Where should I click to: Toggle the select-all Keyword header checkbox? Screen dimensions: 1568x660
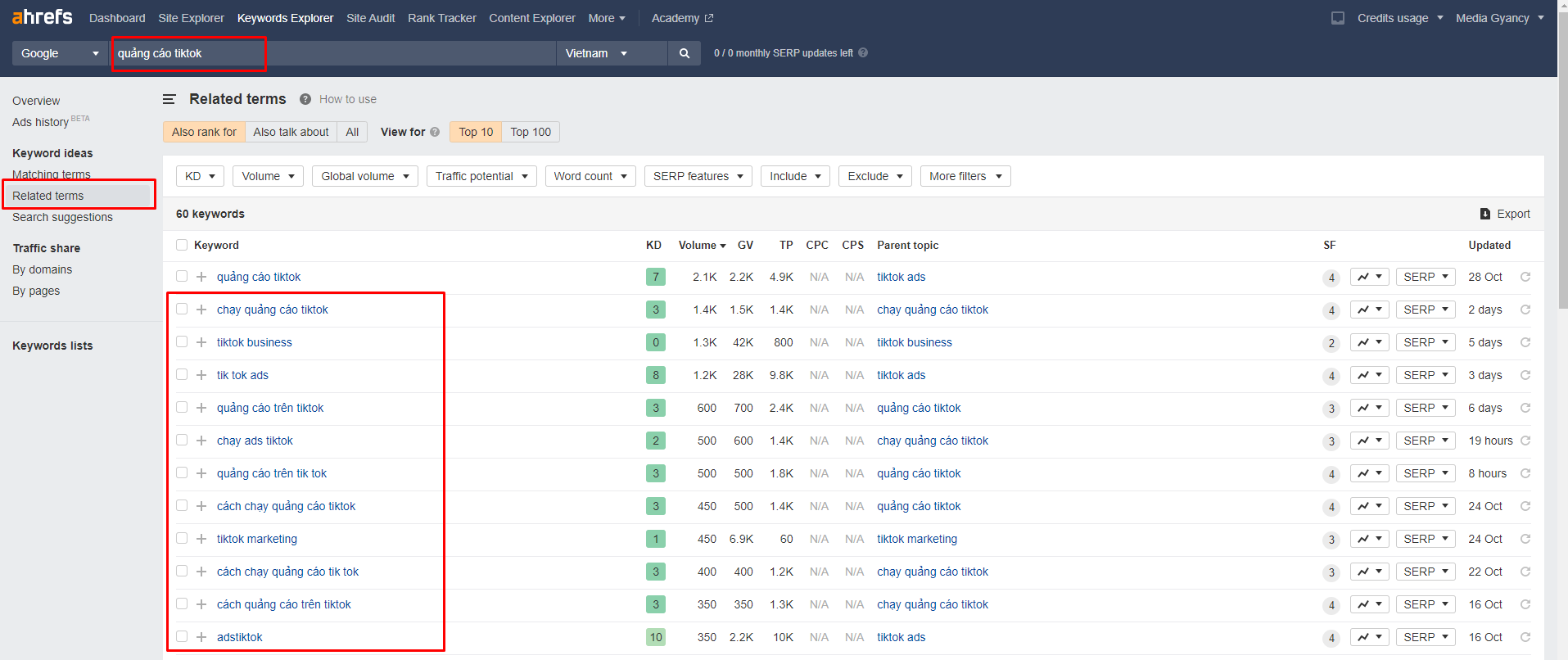click(182, 245)
